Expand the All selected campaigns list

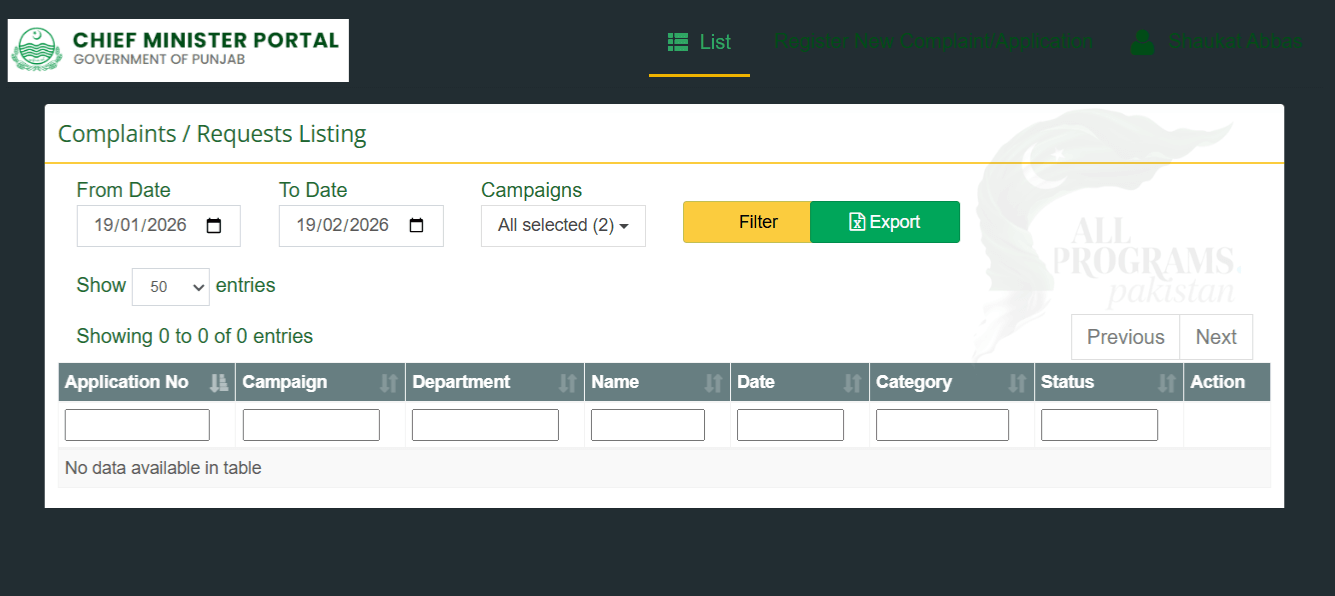tap(563, 226)
